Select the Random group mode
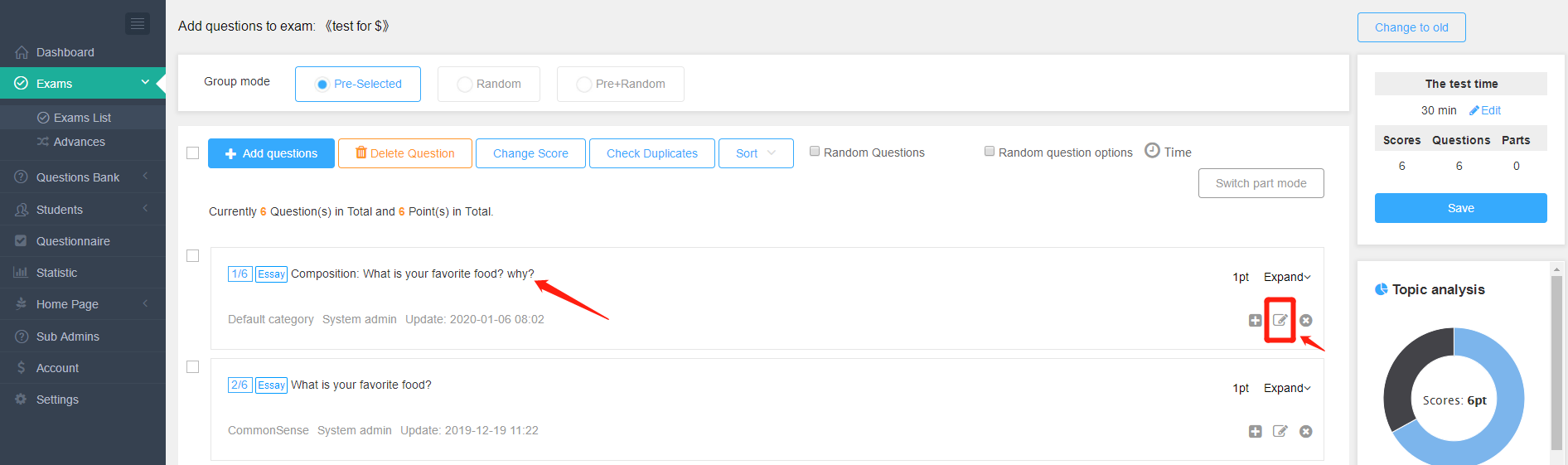The height and width of the screenshot is (465, 1568). pos(489,84)
